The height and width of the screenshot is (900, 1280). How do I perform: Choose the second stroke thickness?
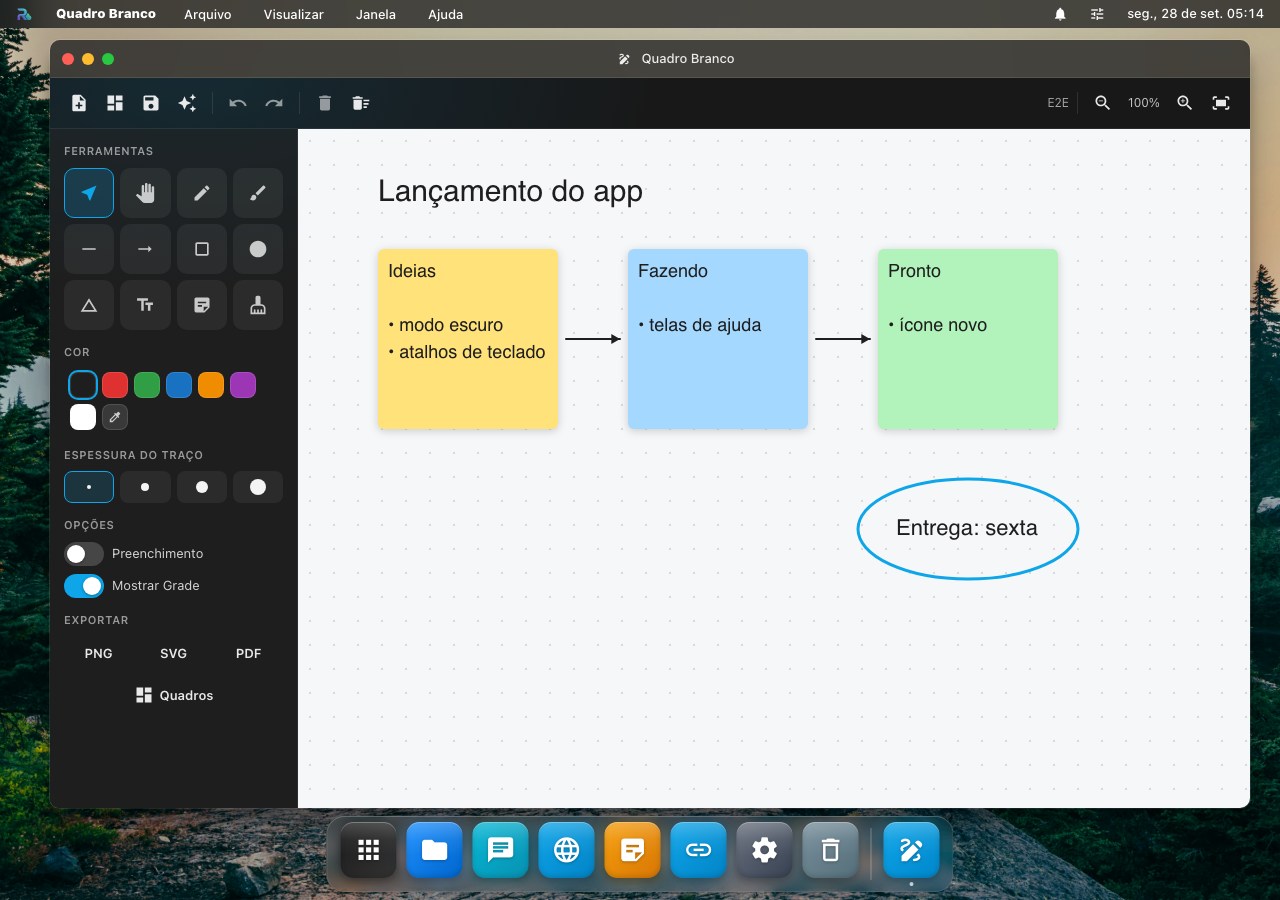tap(145, 487)
